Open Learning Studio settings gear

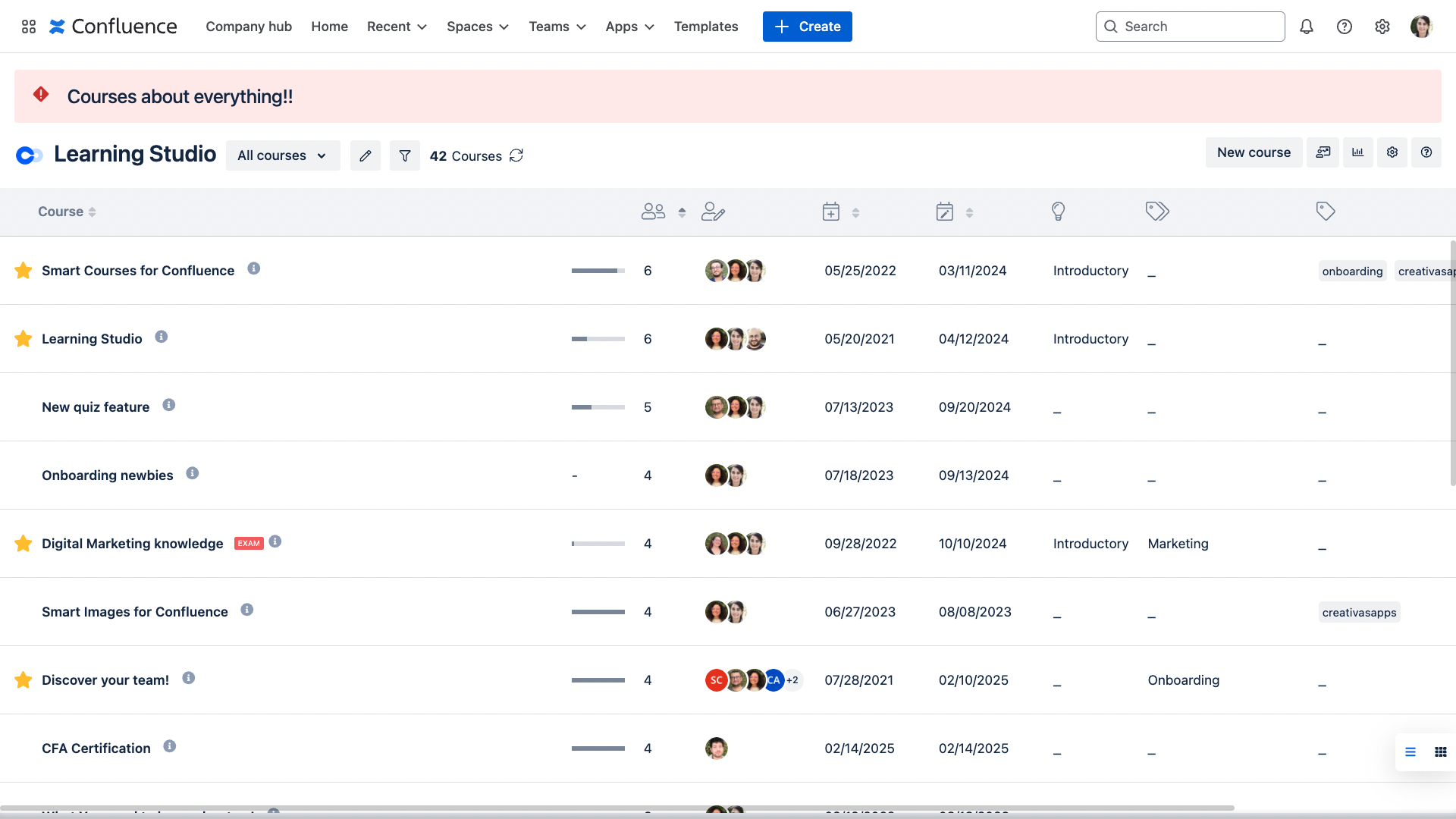[1392, 152]
